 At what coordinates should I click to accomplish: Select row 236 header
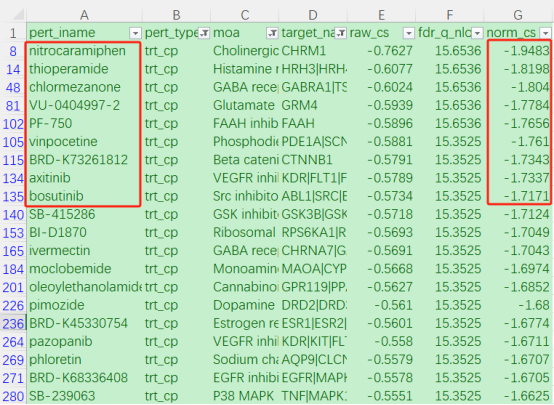point(13,324)
